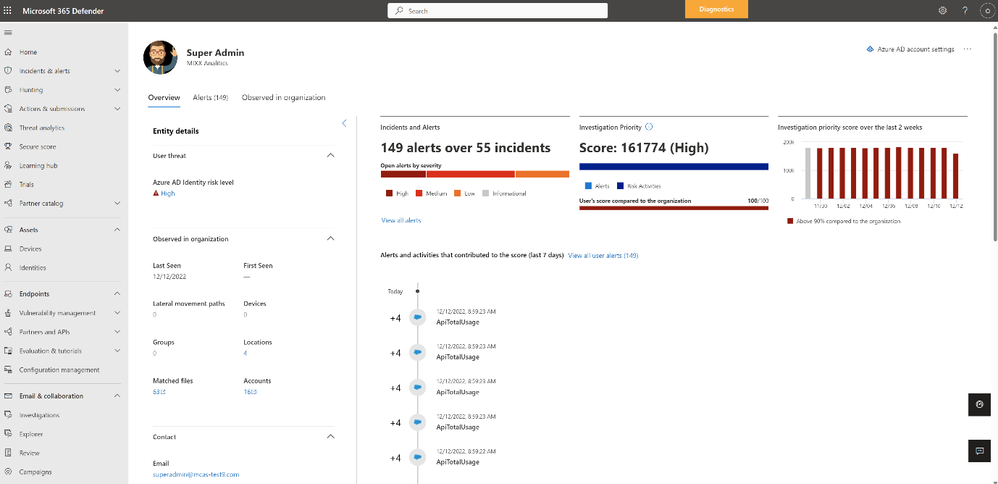Open Secure score trophy icon
Viewport: 998px width, 484px height.
pos(8,146)
